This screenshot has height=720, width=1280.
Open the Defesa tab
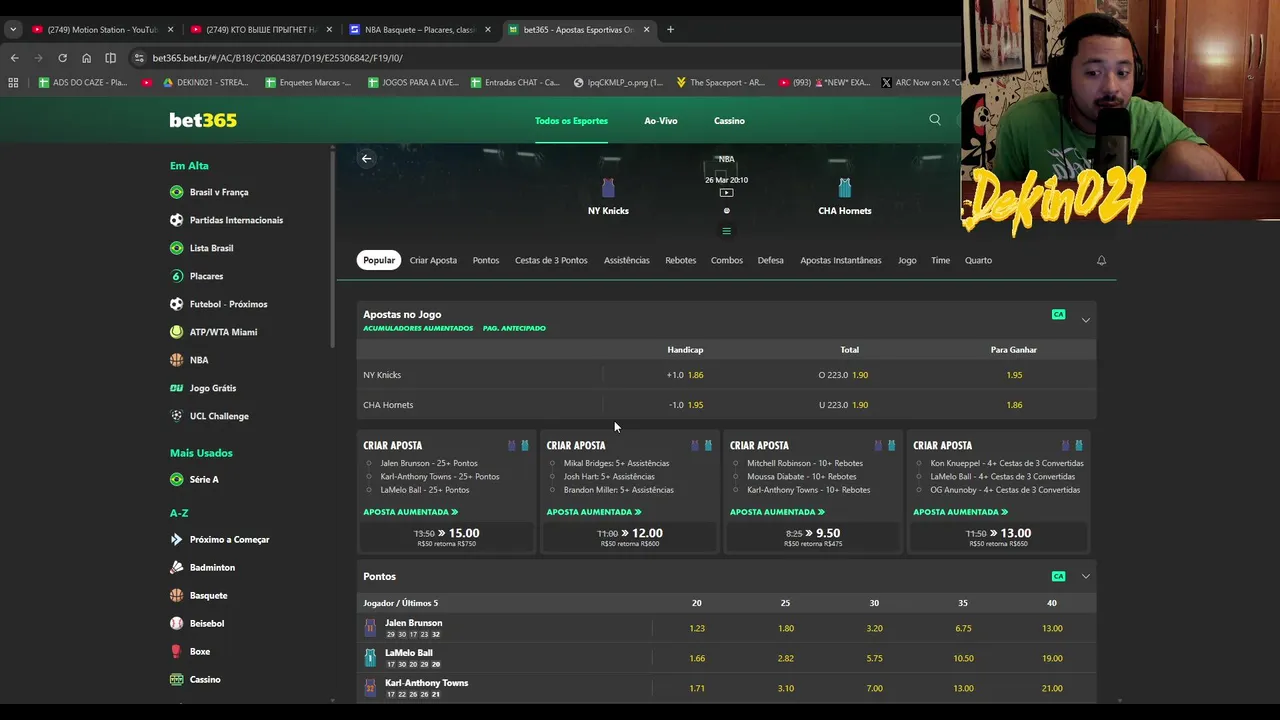[770, 260]
